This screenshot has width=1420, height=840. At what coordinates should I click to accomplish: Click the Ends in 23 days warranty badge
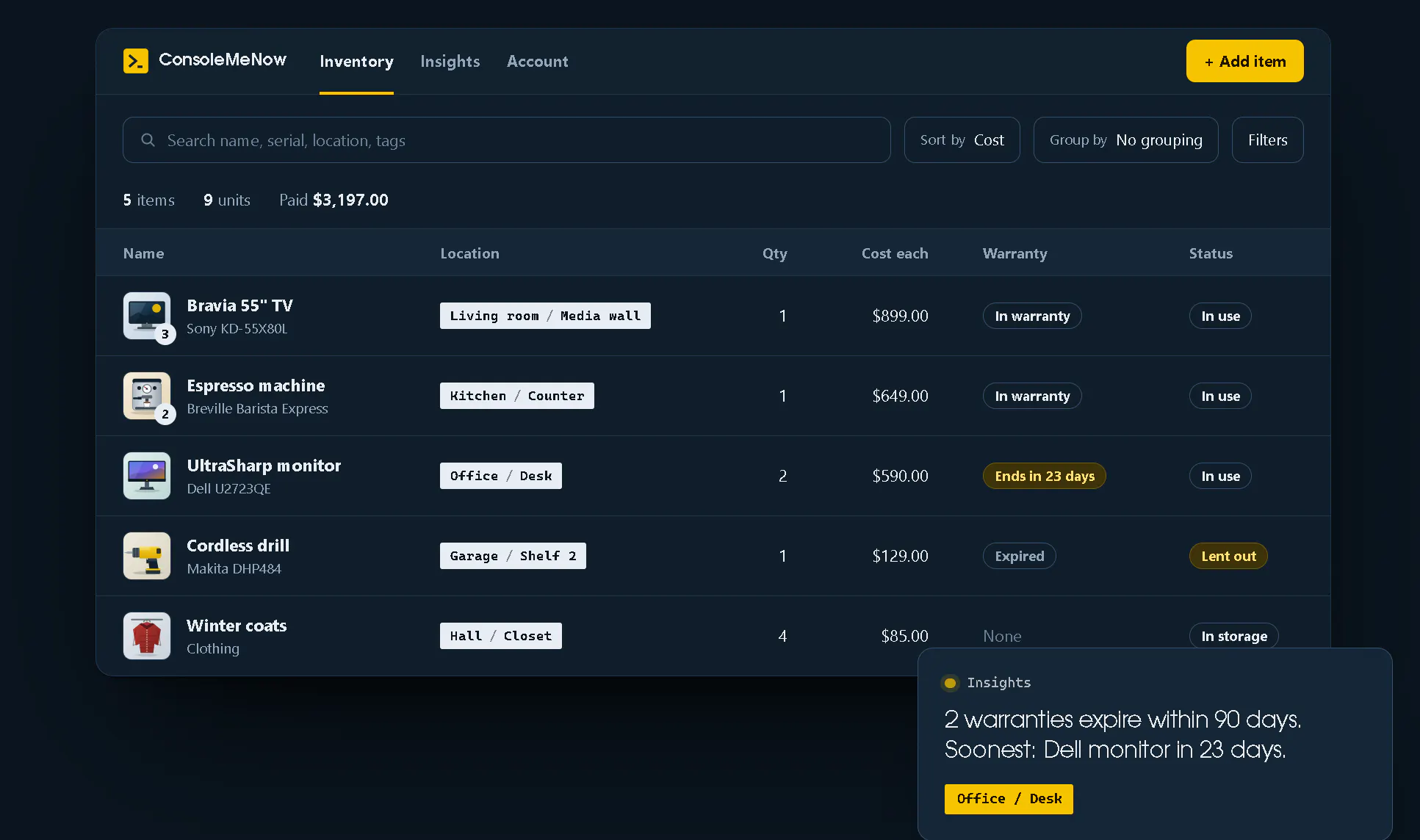(1044, 476)
